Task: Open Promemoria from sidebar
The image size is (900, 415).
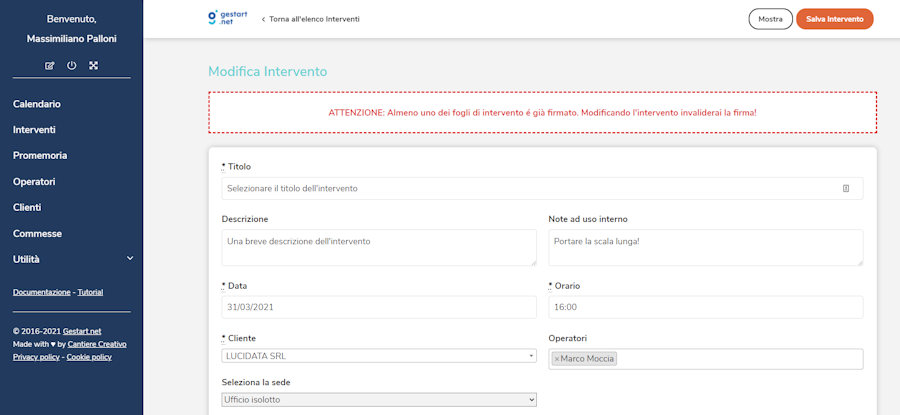Action: 40,156
